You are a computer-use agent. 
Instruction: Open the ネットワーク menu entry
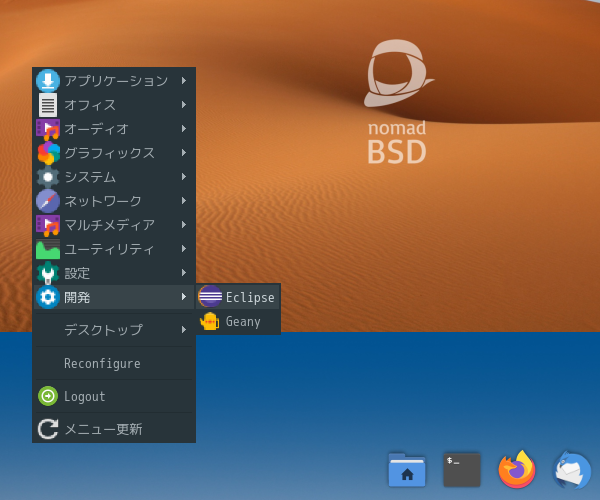[x=114, y=201]
